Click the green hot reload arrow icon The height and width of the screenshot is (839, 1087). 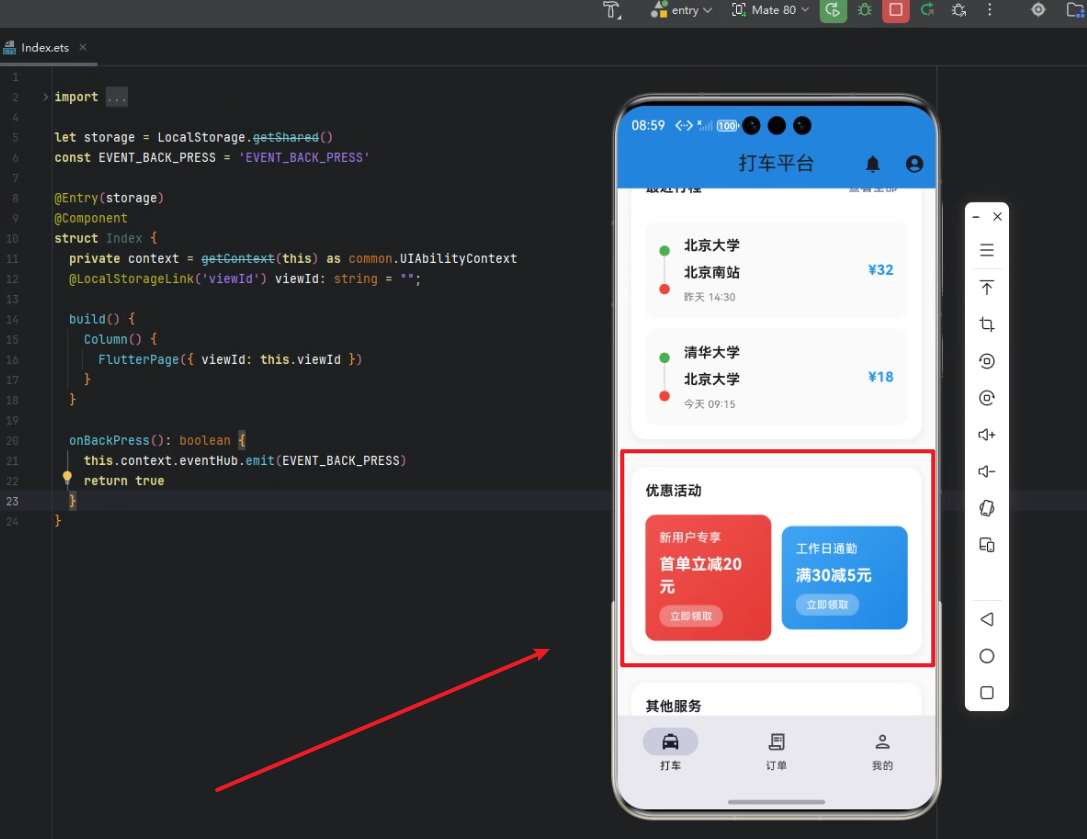[x=927, y=10]
